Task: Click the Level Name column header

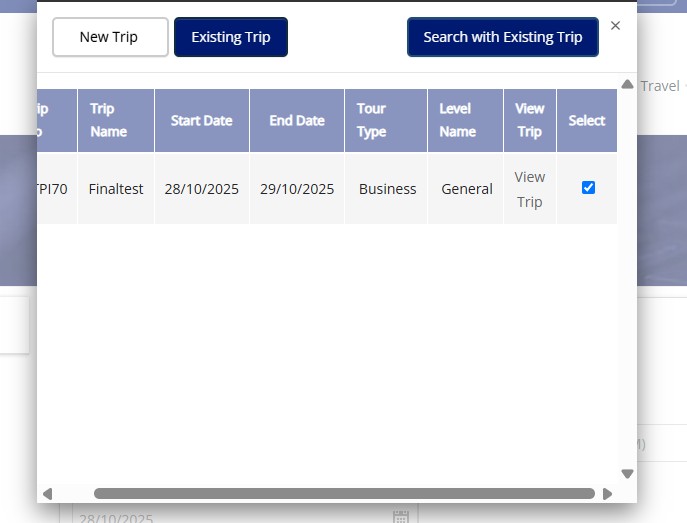Action: tap(465, 120)
